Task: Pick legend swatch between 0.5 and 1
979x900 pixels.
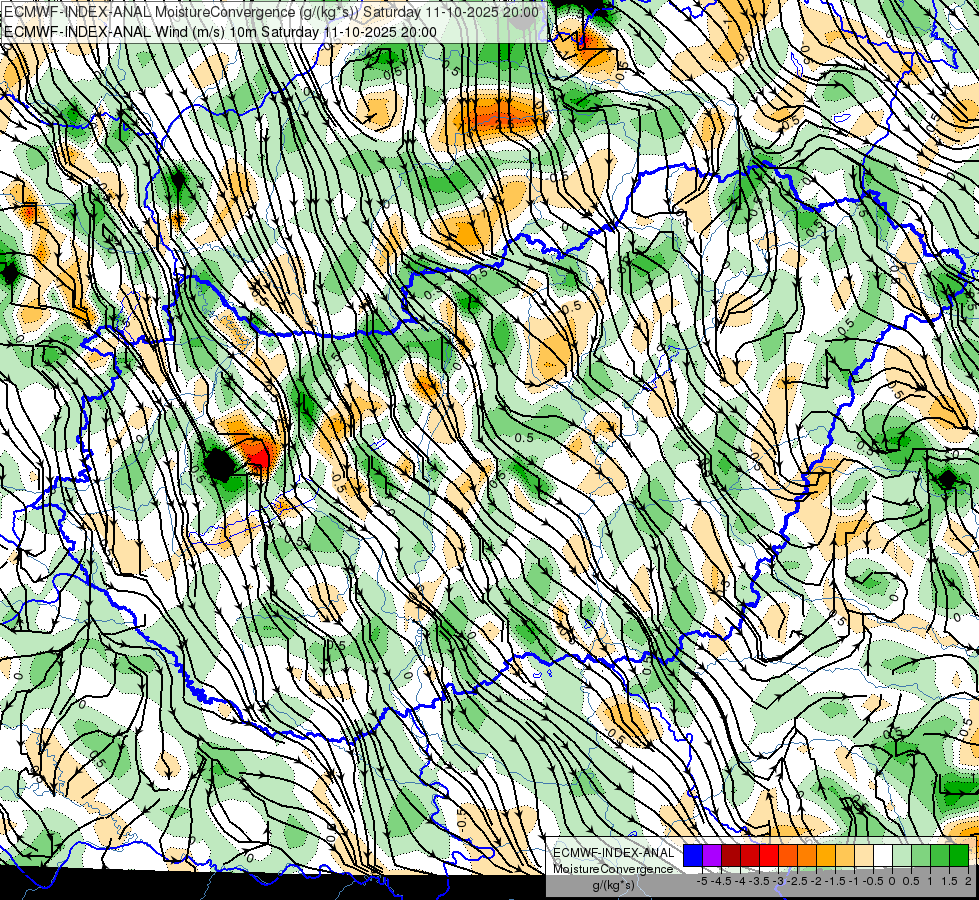Action: click(921, 855)
